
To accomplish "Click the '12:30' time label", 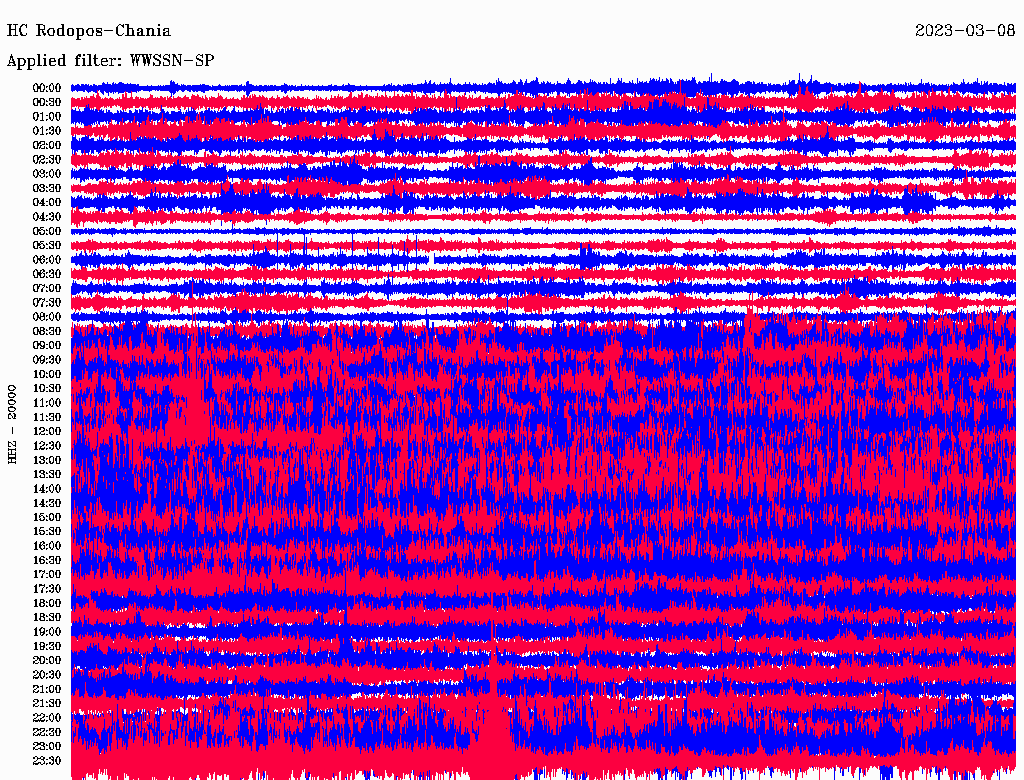I will click(47, 446).
